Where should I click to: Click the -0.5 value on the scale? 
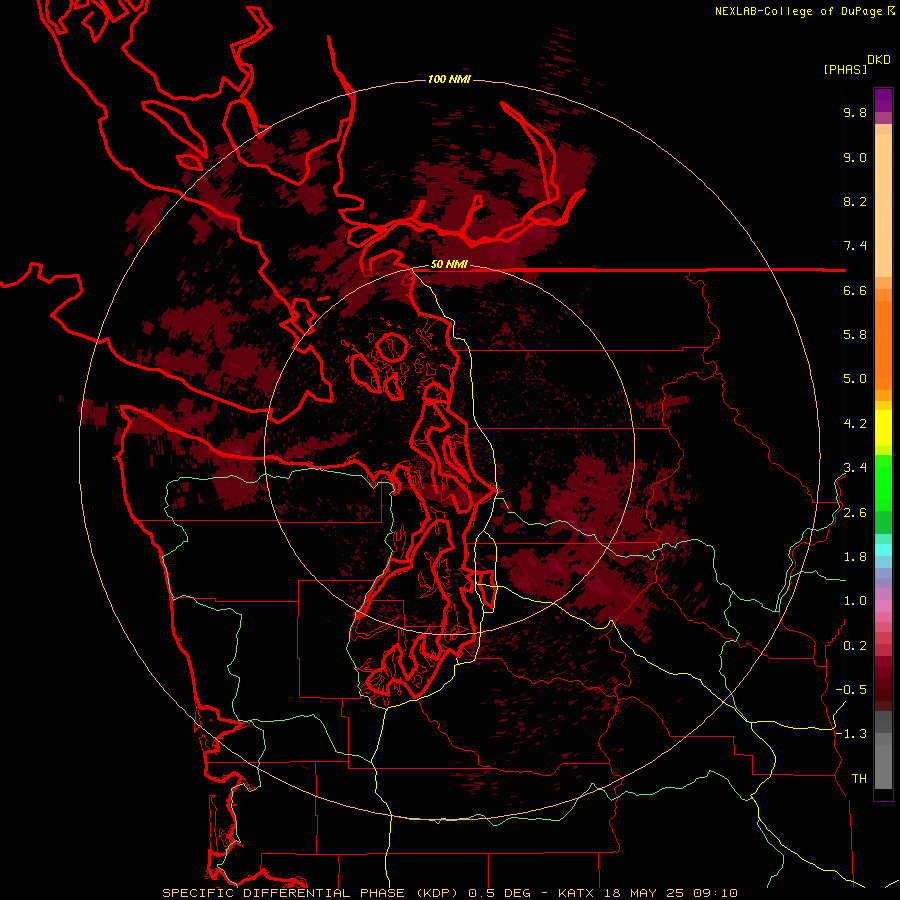point(851,690)
